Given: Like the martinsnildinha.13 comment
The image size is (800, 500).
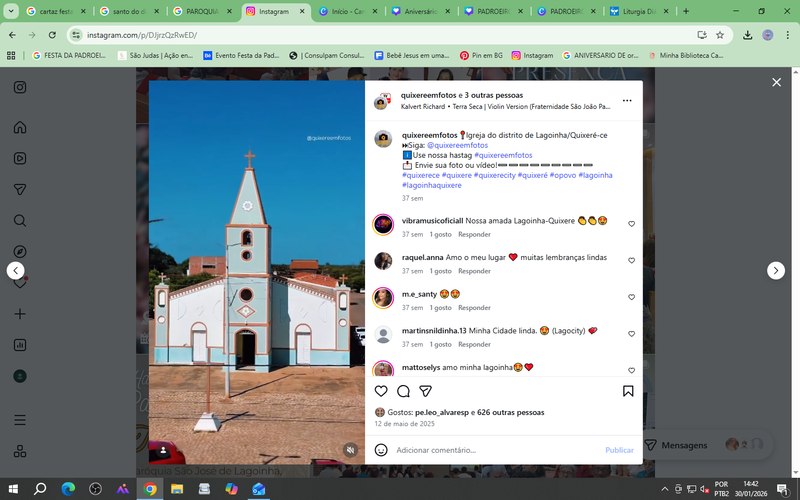Looking at the screenshot, I should click(x=631, y=334).
